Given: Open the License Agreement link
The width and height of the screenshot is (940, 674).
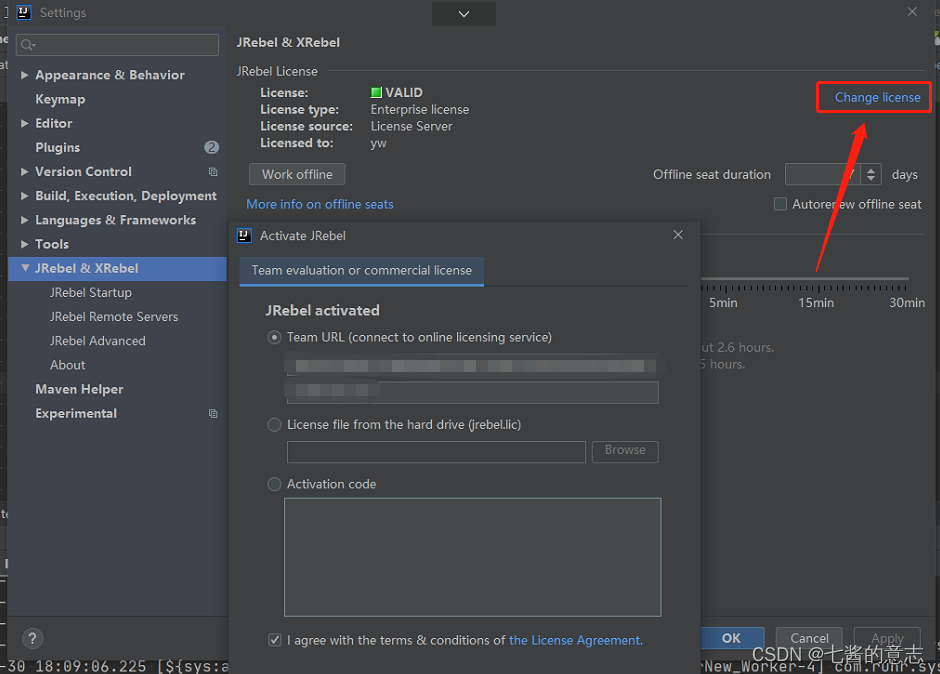Looking at the screenshot, I should click(576, 640).
